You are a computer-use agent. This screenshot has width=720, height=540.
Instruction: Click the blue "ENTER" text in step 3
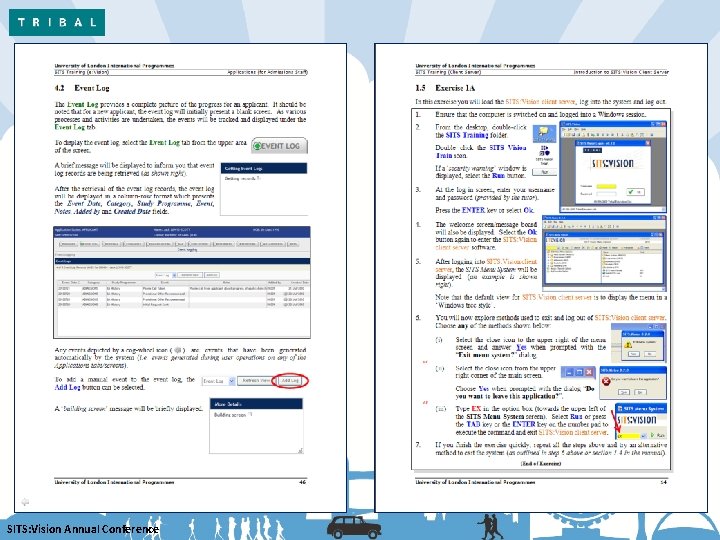pyautogui.click(x=473, y=210)
